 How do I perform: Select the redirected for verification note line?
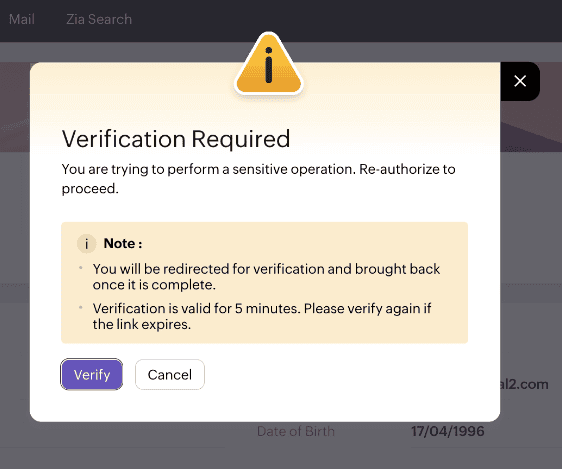266,277
